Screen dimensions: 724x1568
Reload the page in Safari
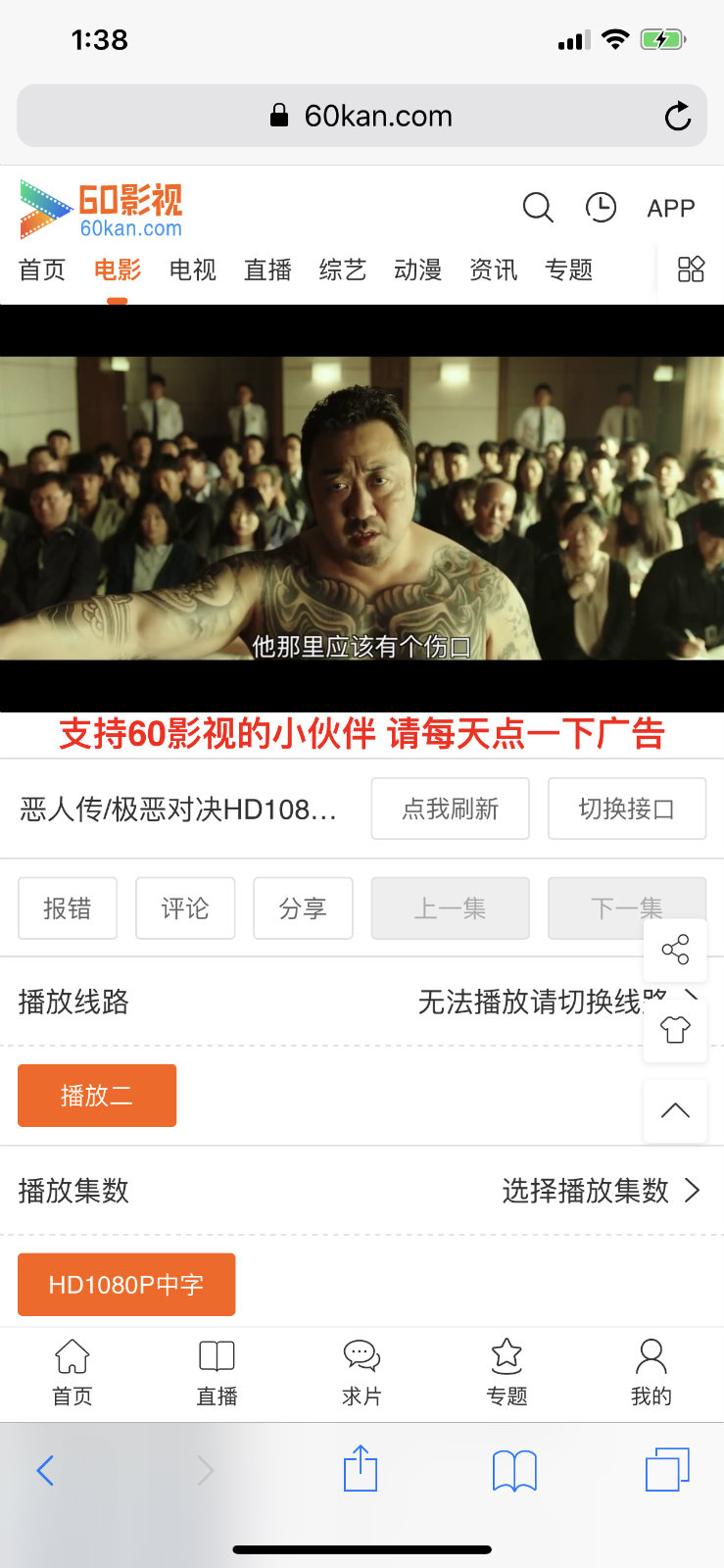point(677,117)
